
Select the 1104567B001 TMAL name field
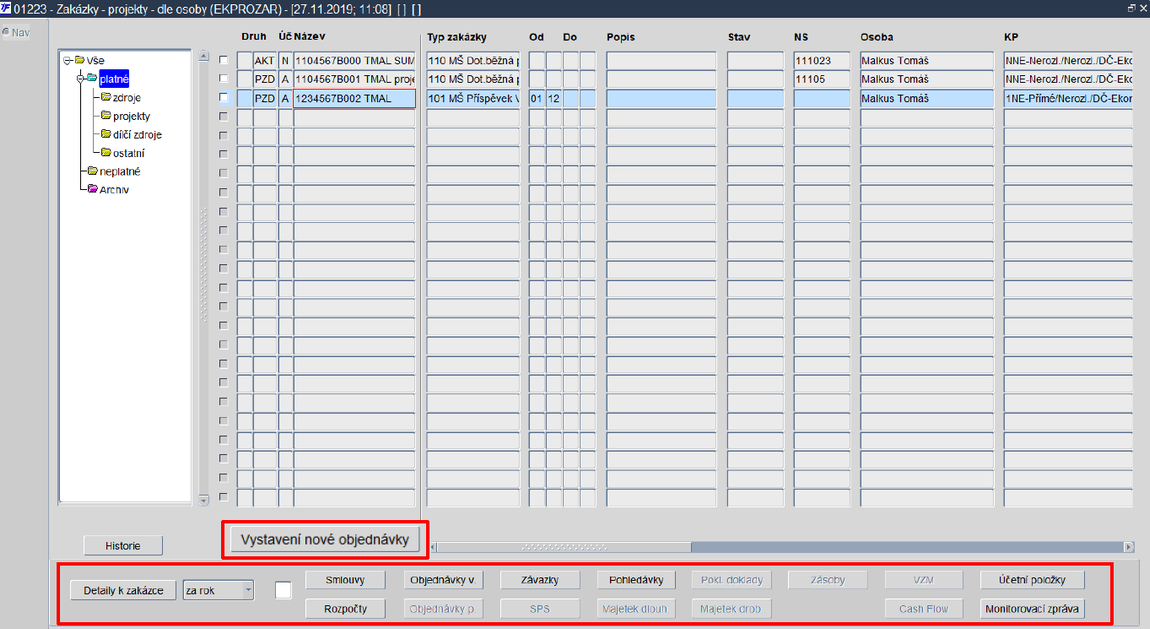click(354, 79)
